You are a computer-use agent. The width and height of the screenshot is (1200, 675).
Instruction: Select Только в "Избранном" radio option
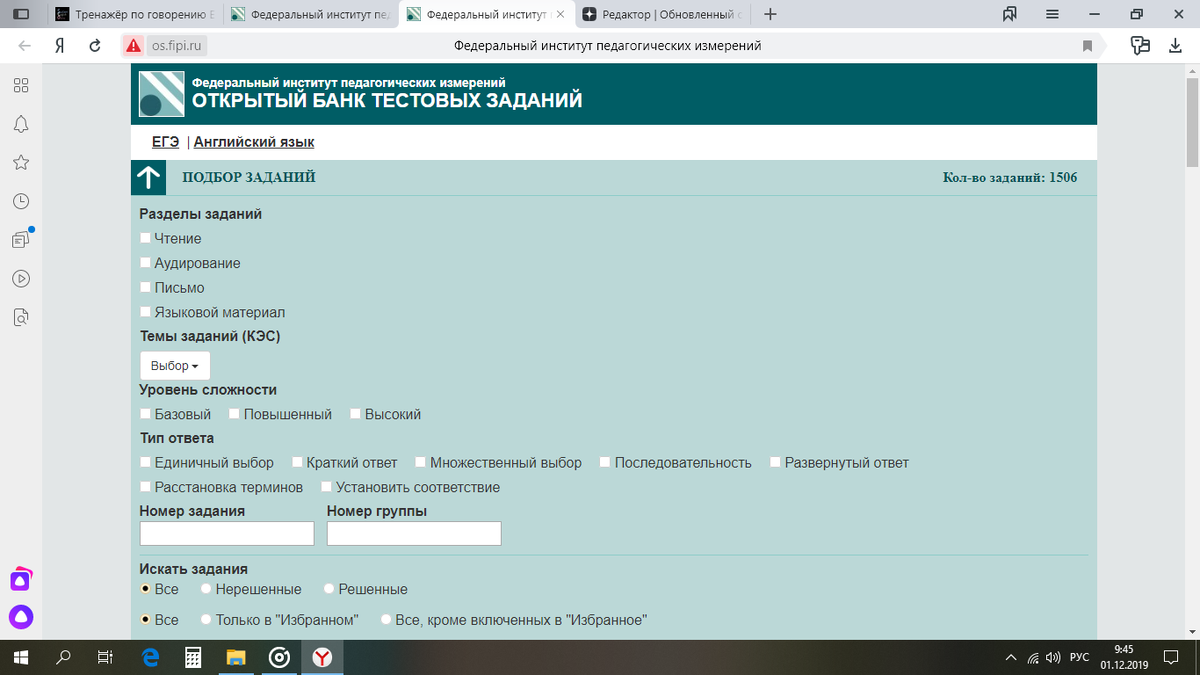(x=206, y=620)
